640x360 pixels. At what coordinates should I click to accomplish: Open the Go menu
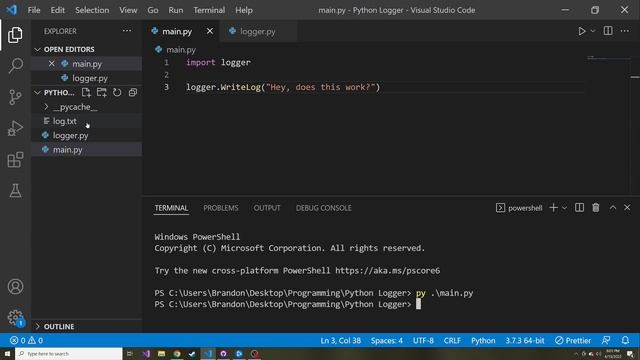153,10
